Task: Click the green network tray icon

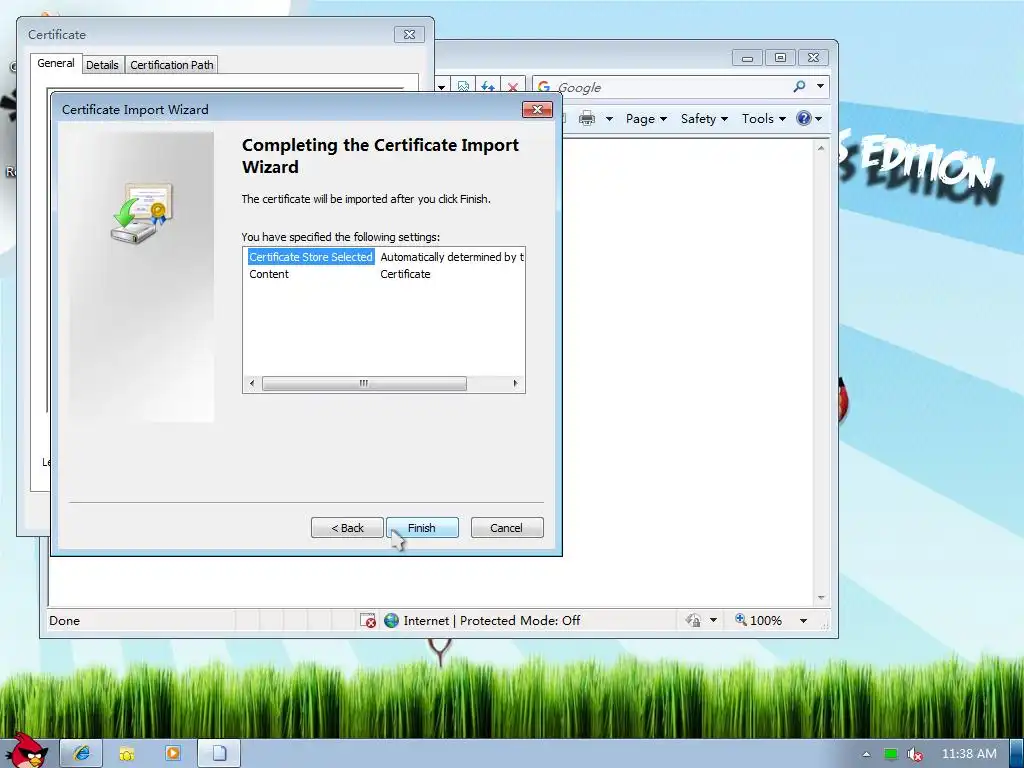Action: (891, 754)
